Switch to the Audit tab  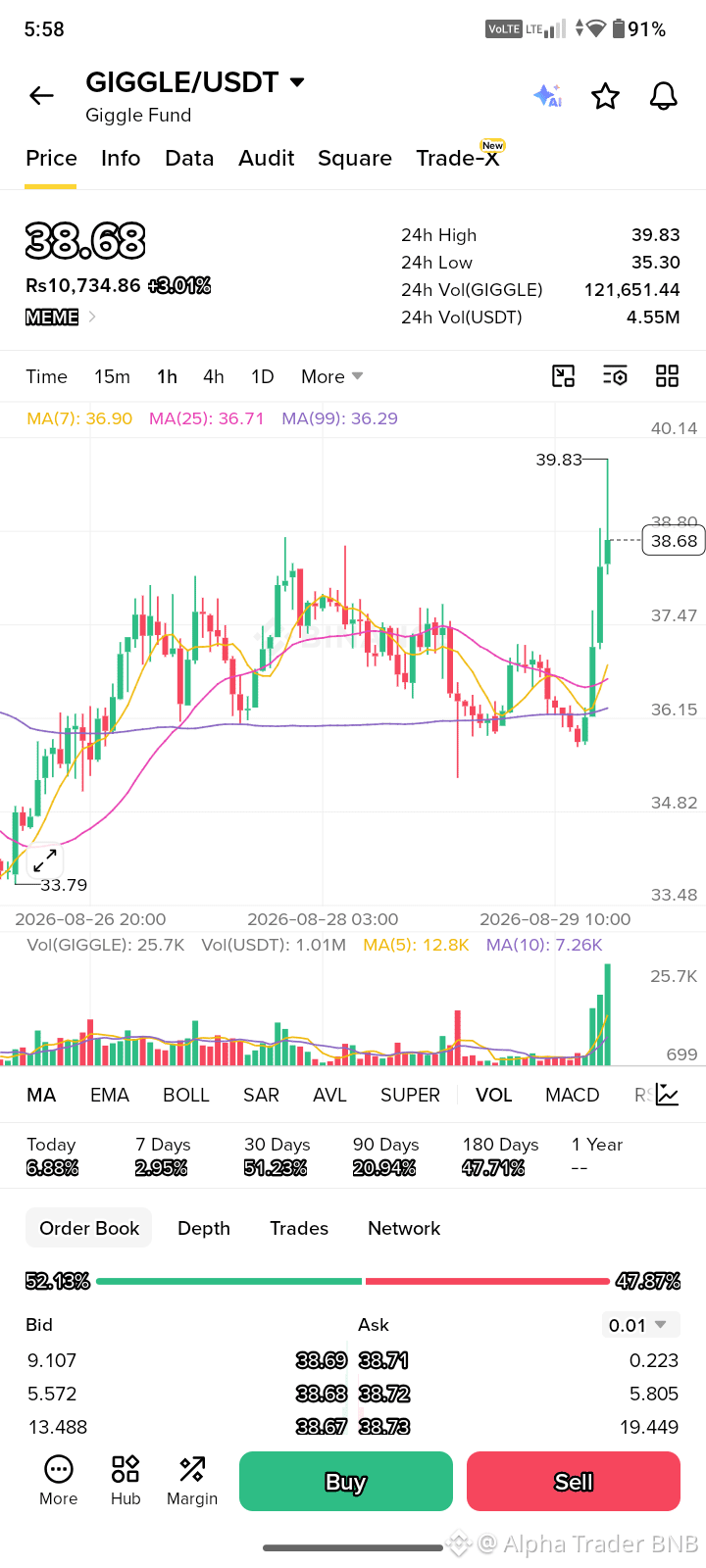pyautogui.click(x=267, y=159)
